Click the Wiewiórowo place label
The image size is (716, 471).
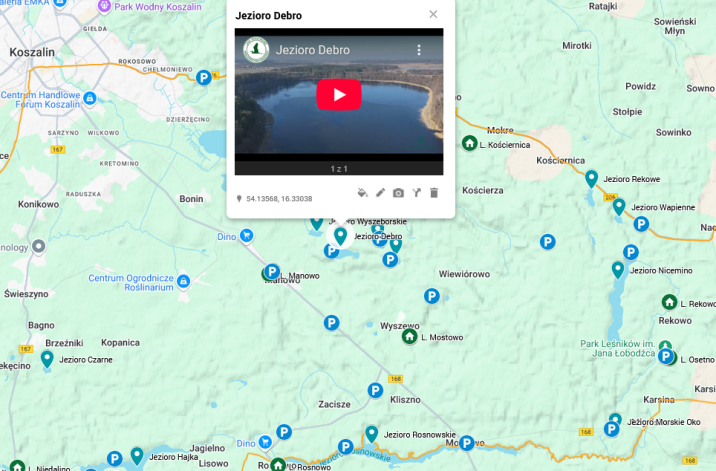point(464,274)
